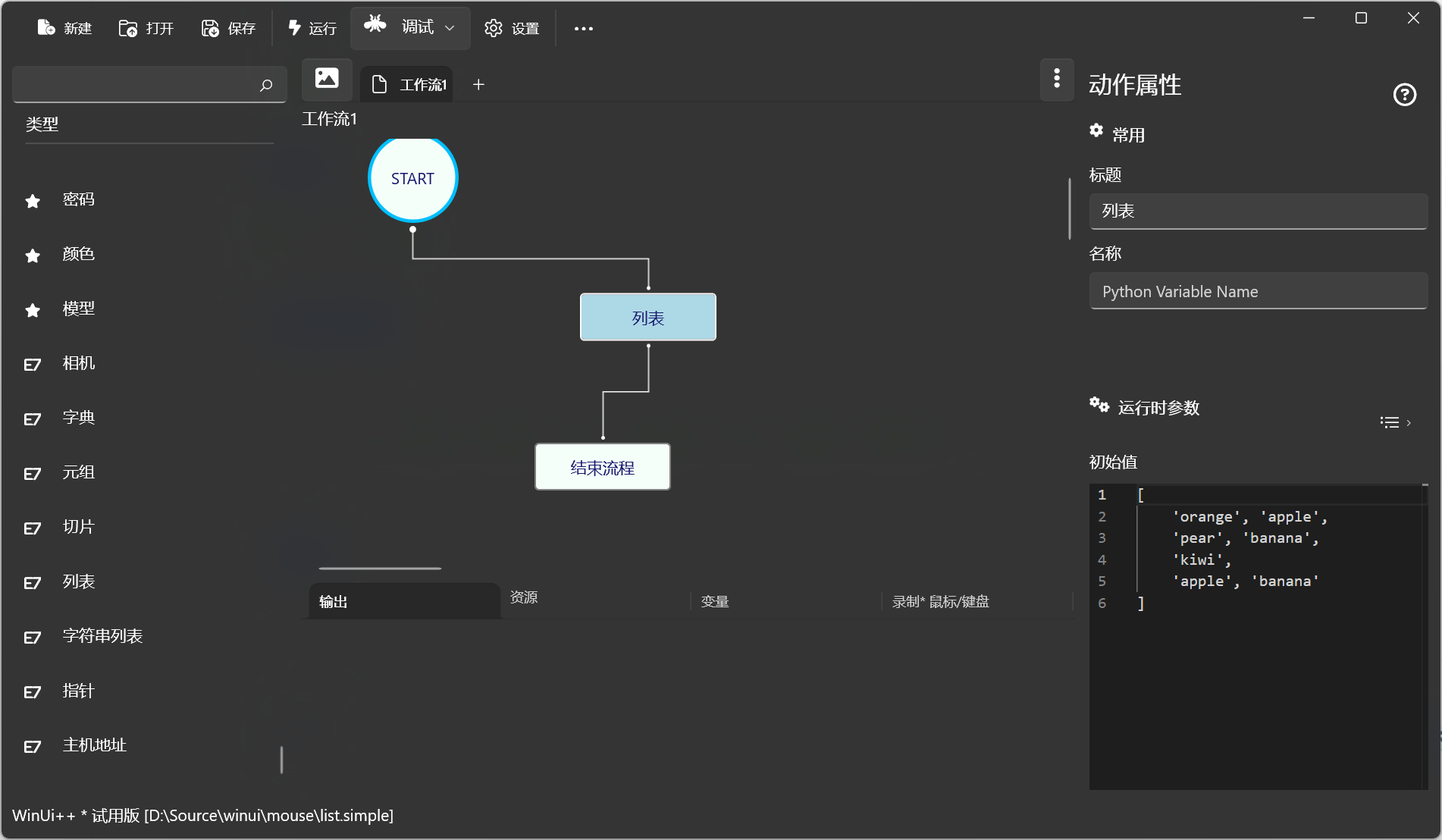Add a new workflow tab with plus
Screen dimensions: 1442x840
(478, 85)
